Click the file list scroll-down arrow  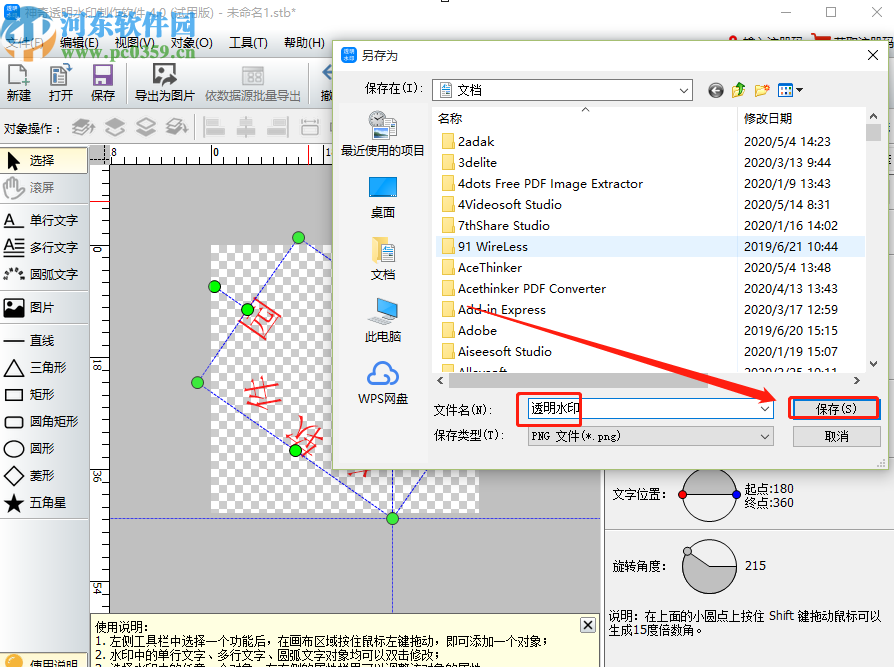(x=873, y=364)
